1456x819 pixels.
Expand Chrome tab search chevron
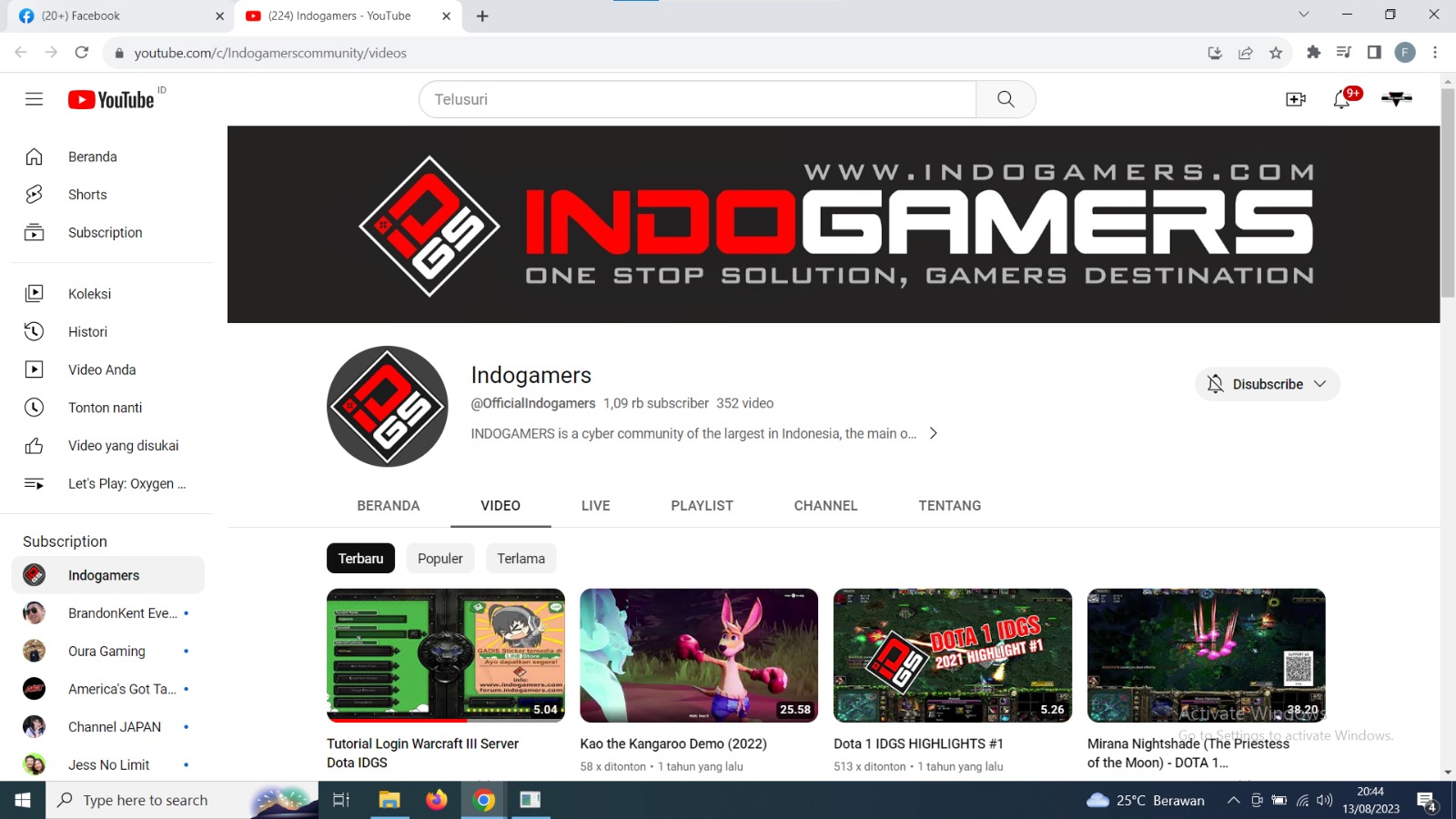coord(1303,15)
